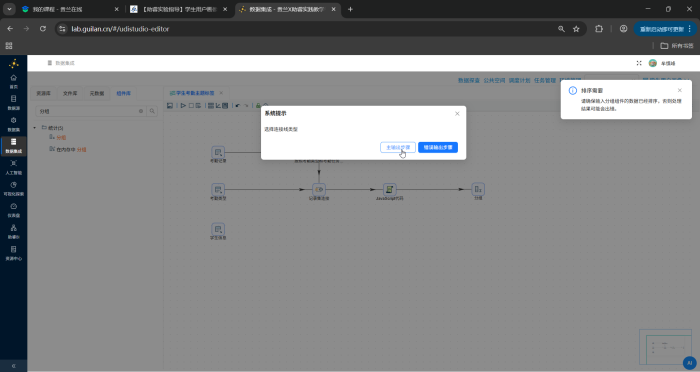Click the redo arrow in canvas toolbar
The height and width of the screenshot is (372, 700).
246,106
